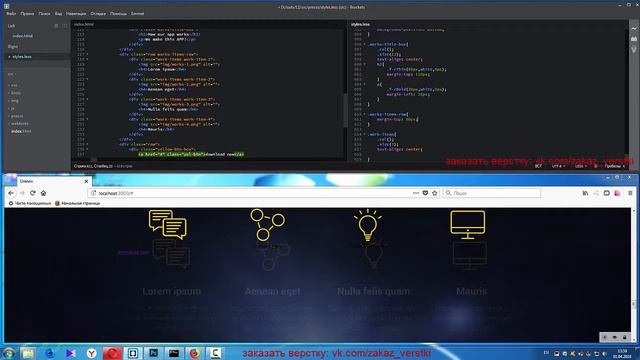Open index.html in the file tree

coord(21,131)
